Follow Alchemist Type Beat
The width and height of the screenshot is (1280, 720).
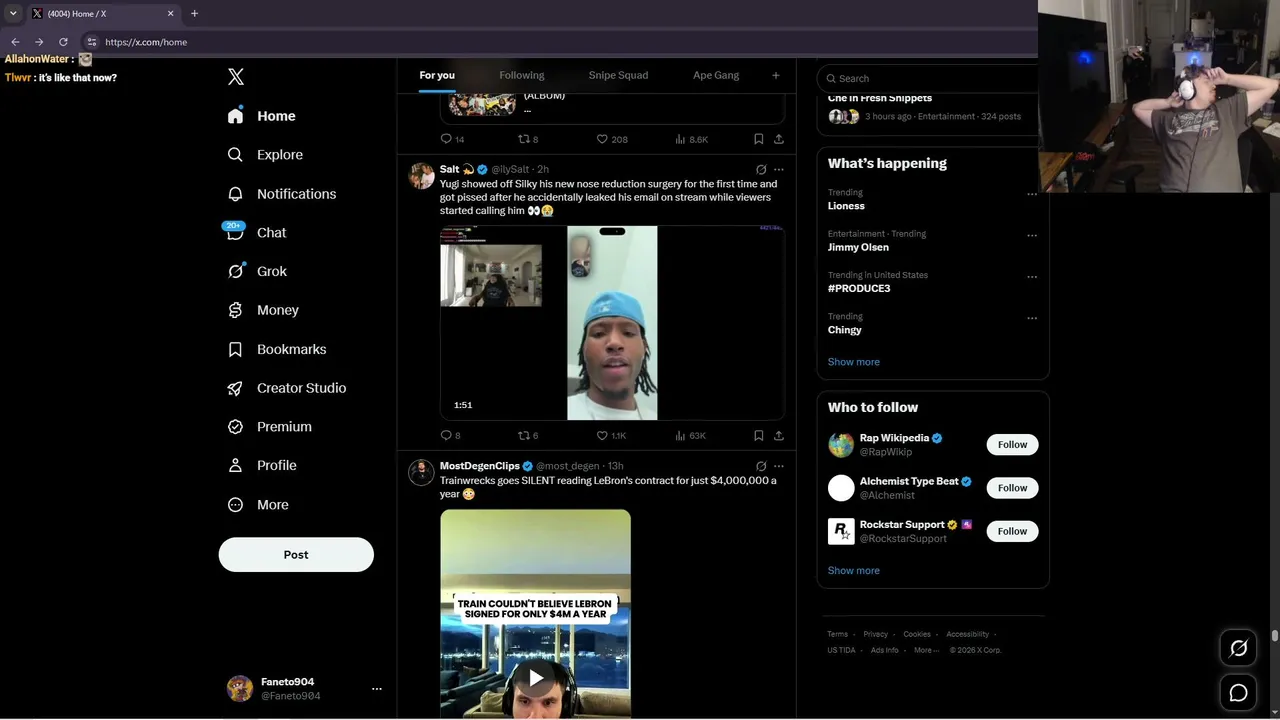click(1012, 488)
